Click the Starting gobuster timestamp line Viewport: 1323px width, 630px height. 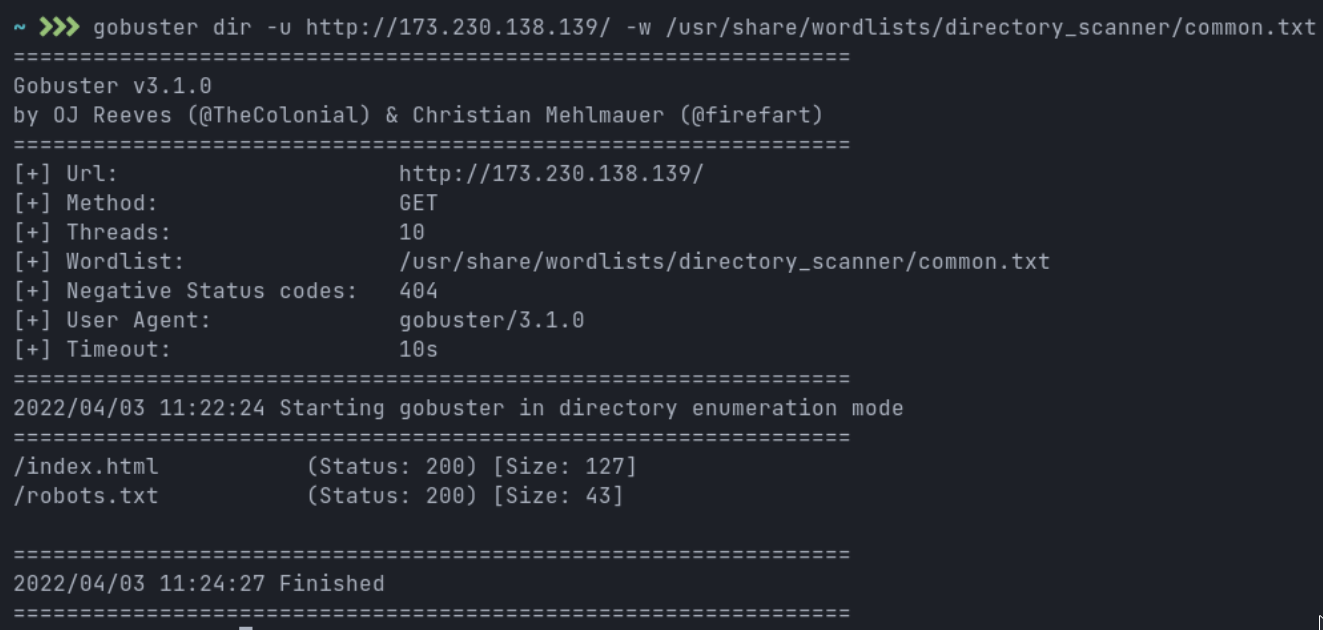coord(458,408)
